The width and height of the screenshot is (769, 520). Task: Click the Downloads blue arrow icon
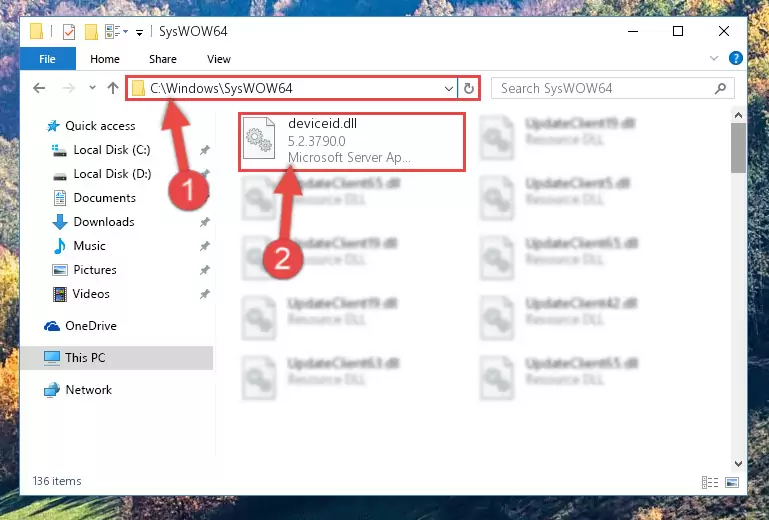(x=60, y=222)
